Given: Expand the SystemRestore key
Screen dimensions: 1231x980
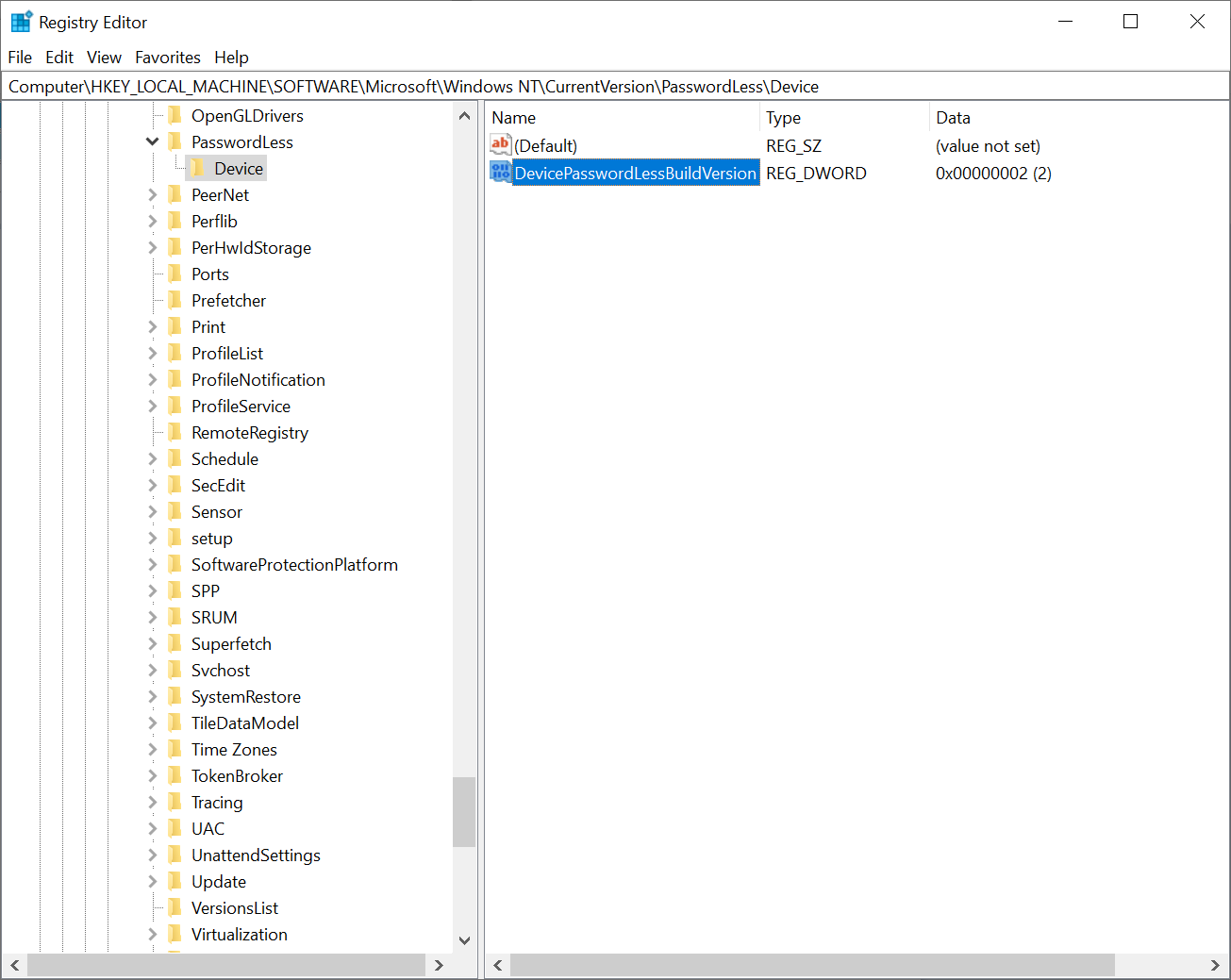Looking at the screenshot, I should [x=153, y=697].
